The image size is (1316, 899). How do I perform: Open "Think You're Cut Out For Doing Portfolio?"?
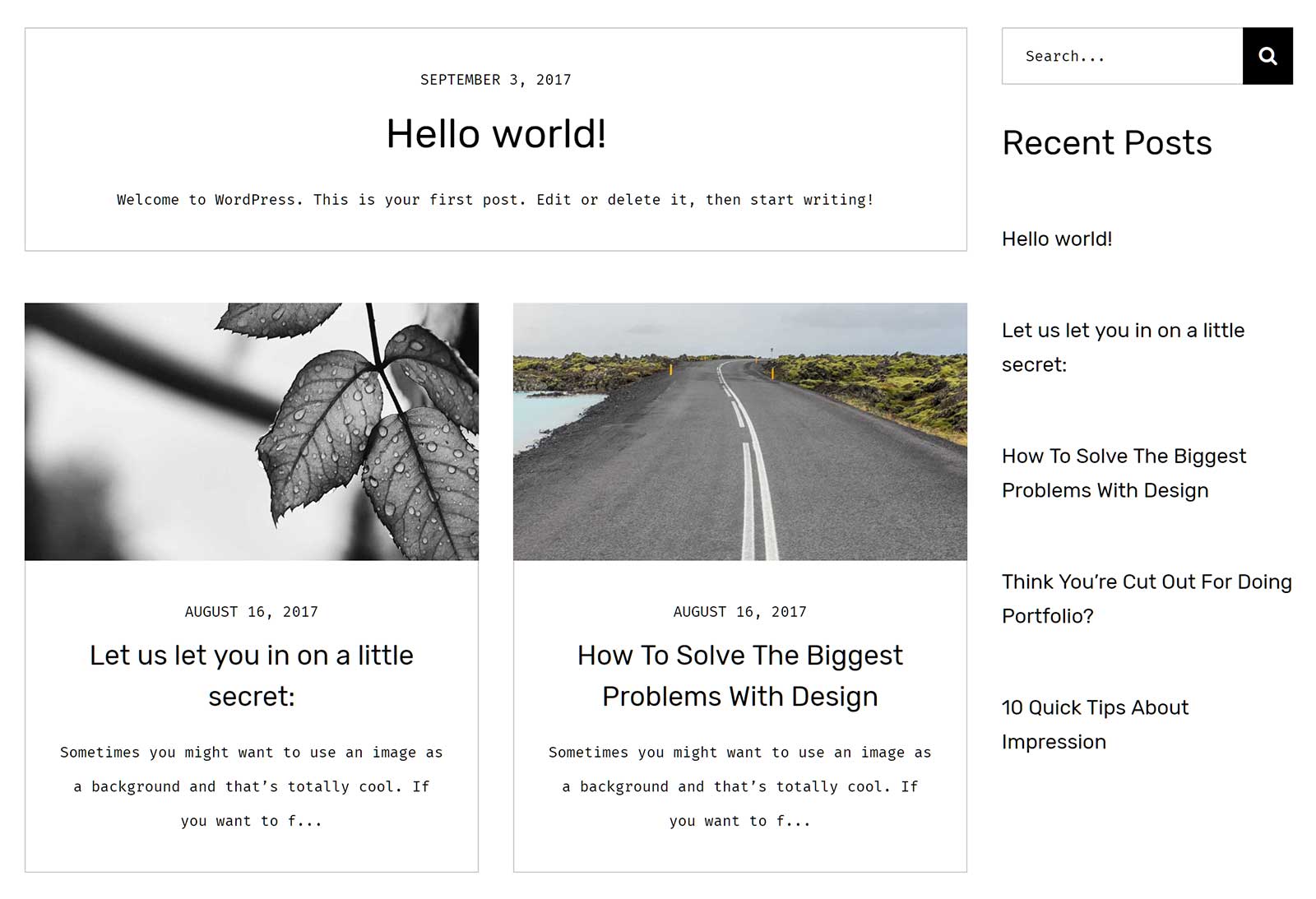tap(1147, 599)
